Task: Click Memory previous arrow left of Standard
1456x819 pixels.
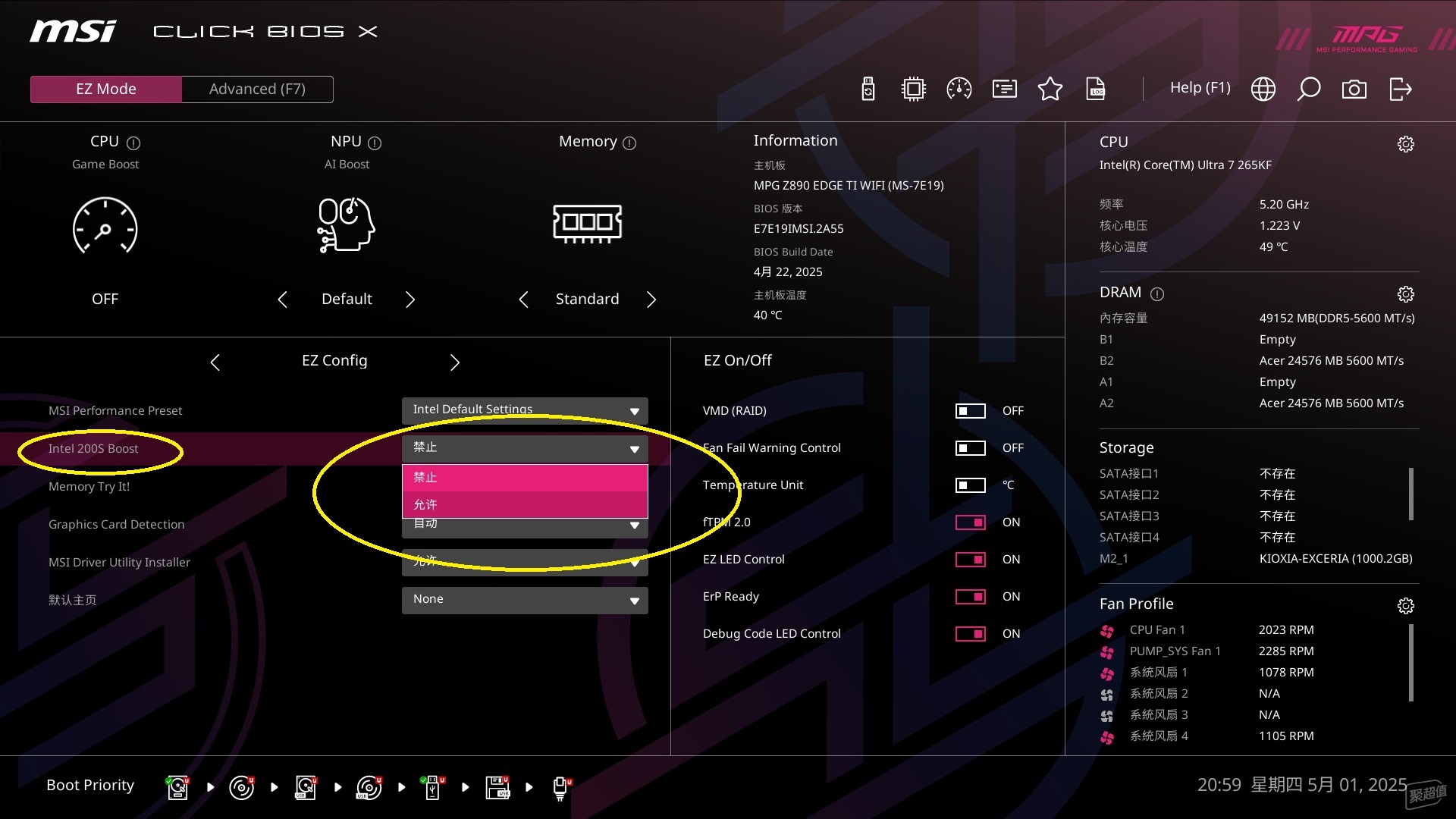Action: coord(524,300)
